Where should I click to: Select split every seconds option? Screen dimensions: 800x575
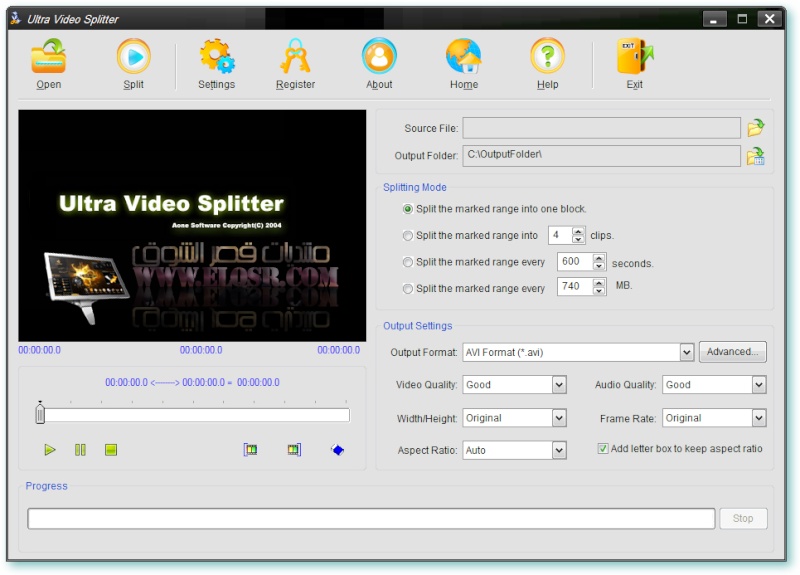click(x=408, y=262)
